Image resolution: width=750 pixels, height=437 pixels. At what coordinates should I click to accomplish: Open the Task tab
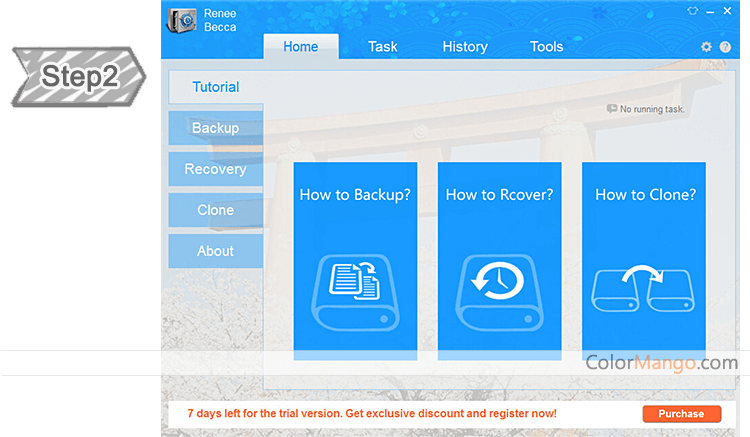[x=382, y=47]
